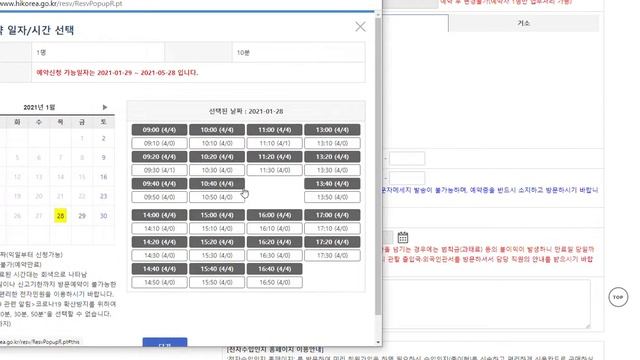Select calendar date 29

pyautogui.click(x=82, y=216)
